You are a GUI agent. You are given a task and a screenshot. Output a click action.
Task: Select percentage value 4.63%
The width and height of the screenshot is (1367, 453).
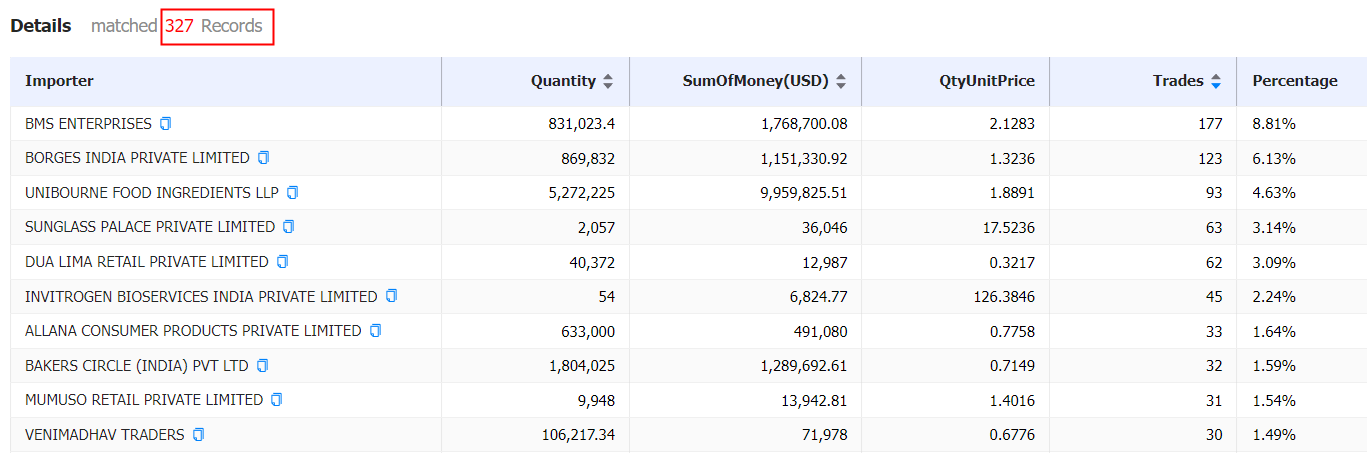pyautogui.click(x=1274, y=193)
